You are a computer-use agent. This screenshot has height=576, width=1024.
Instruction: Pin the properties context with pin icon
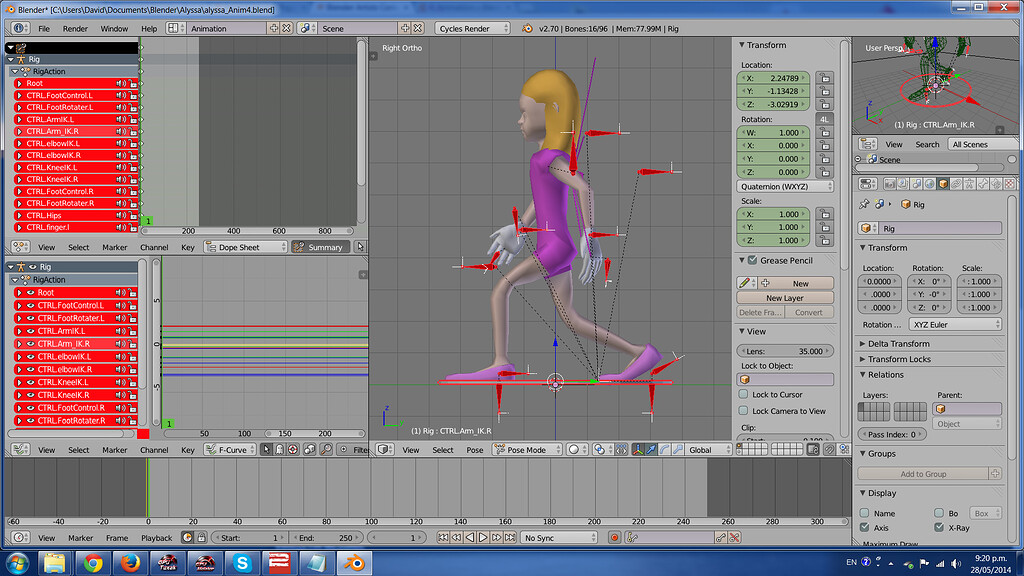tap(865, 204)
